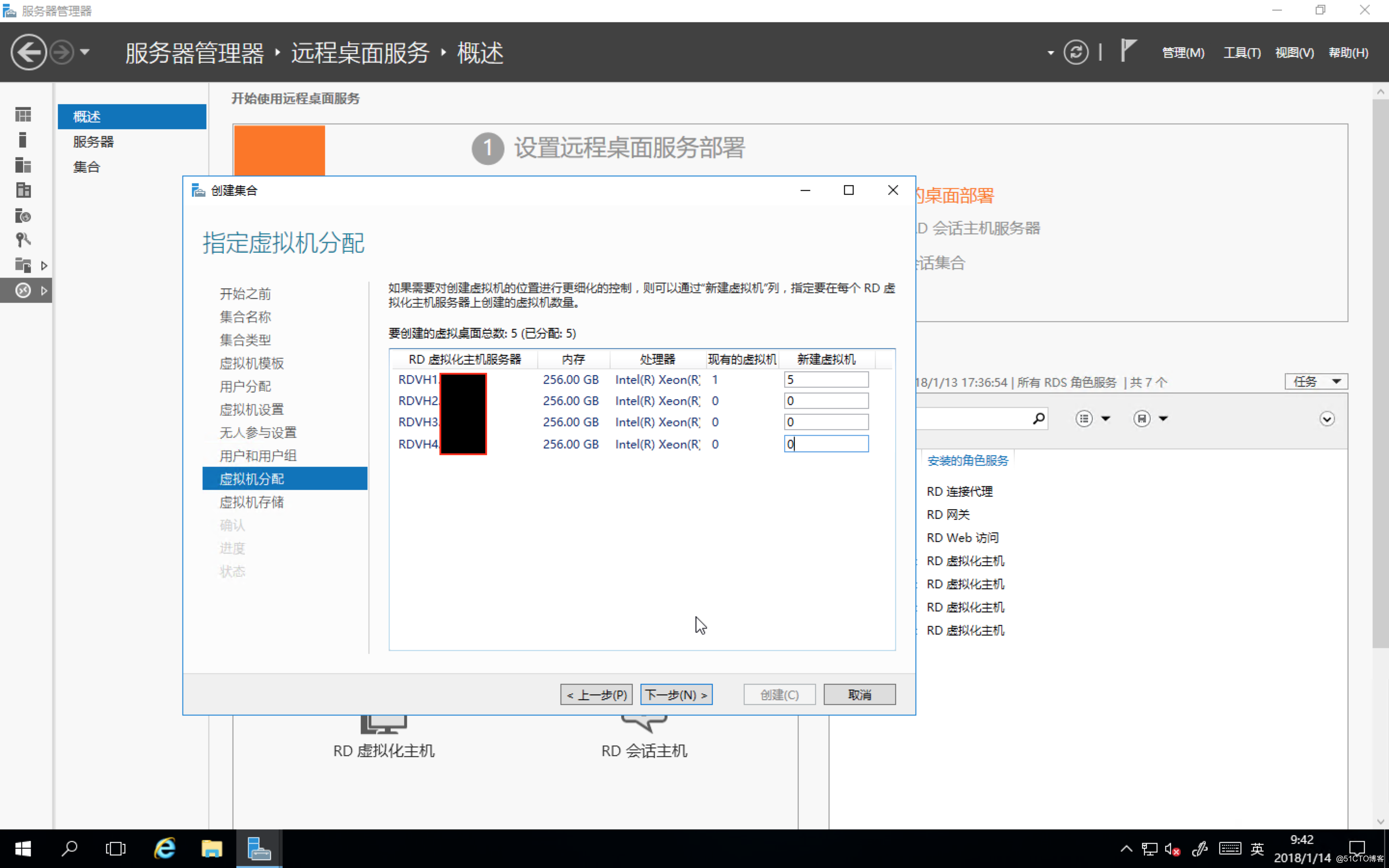Click the file services sidebar icon

23,265
